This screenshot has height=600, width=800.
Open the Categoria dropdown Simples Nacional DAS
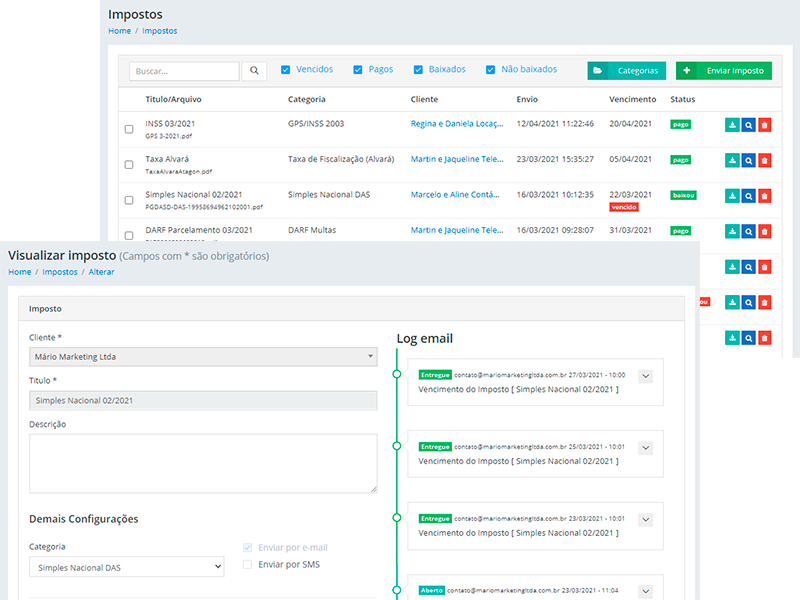pos(126,567)
